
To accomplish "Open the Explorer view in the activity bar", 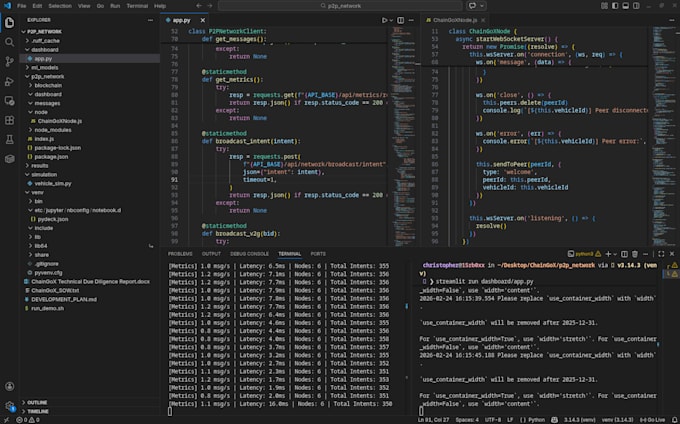I will click(9, 22).
